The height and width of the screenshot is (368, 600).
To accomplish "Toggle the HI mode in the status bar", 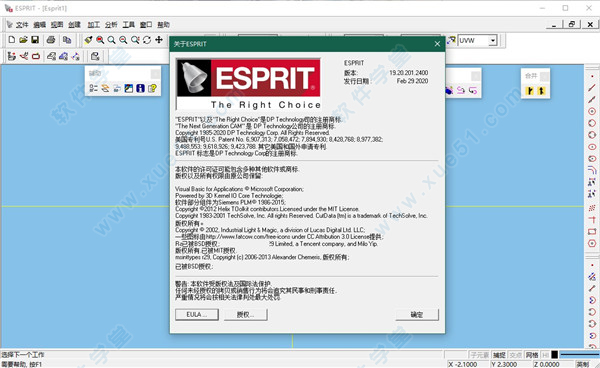I will pyautogui.click(x=545, y=355).
